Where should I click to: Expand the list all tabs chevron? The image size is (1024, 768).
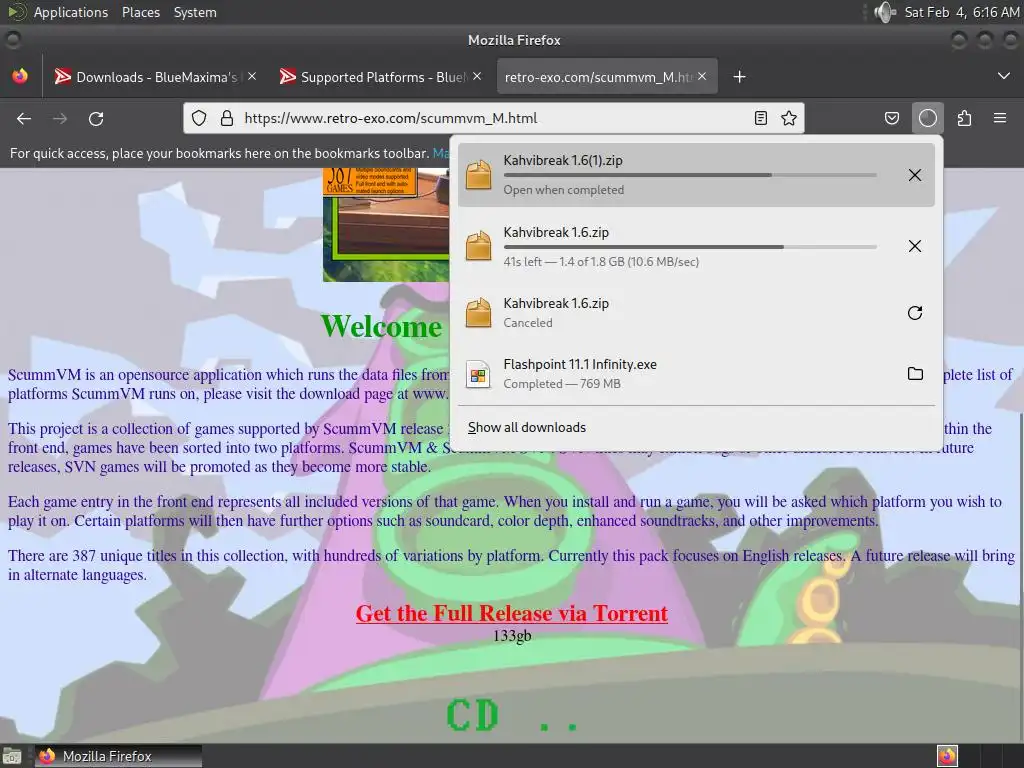1004,76
